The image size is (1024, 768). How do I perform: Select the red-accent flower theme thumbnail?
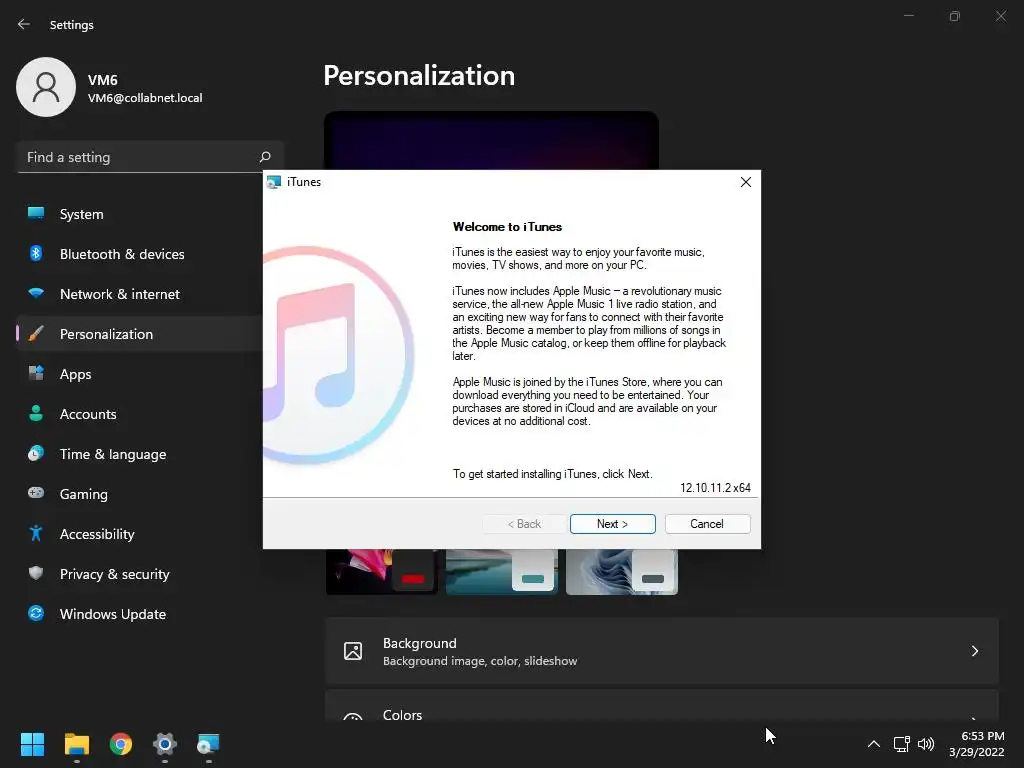coord(382,572)
